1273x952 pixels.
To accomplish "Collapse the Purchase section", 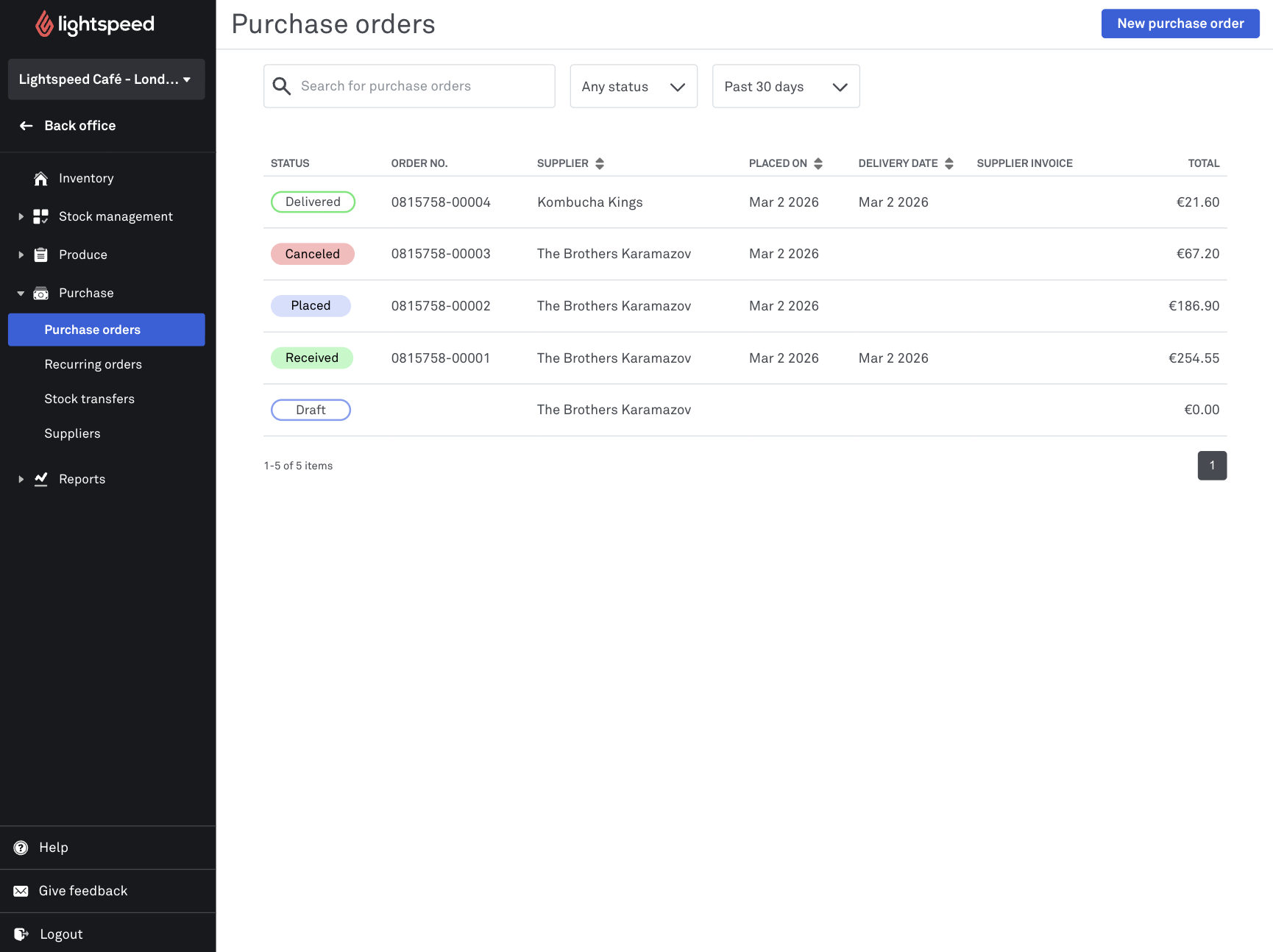I will [21, 293].
